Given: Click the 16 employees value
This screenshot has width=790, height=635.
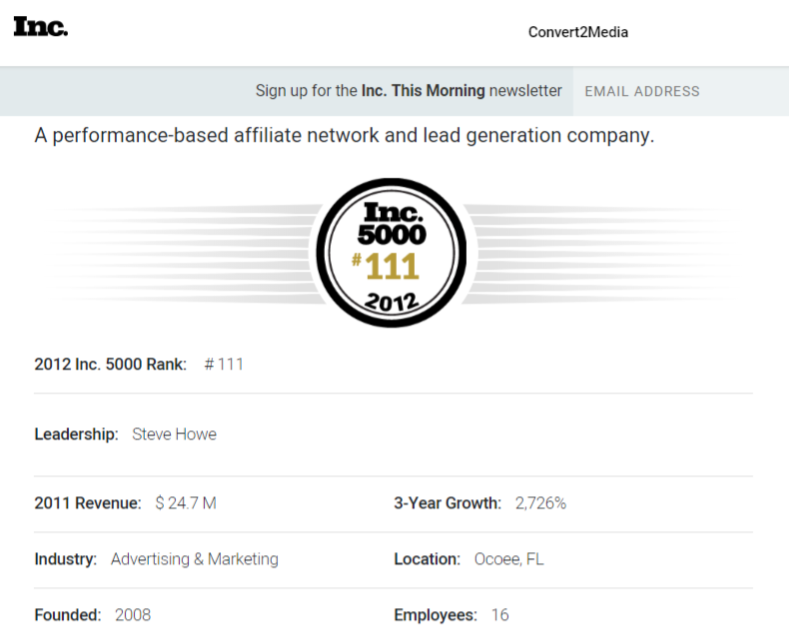Looking at the screenshot, I should coord(500,615).
